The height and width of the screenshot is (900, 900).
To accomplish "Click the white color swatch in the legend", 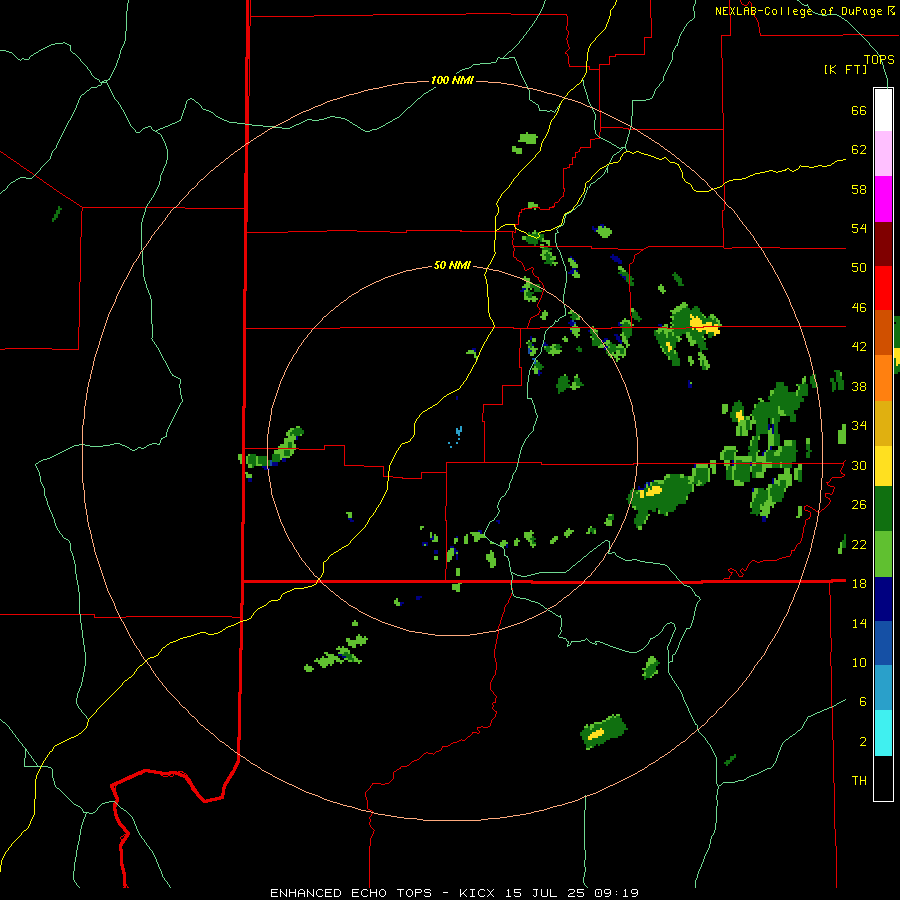I will pos(883,110).
